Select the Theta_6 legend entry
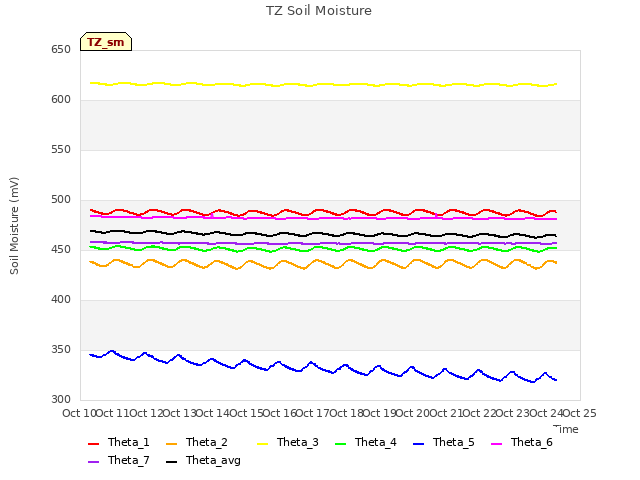Image resolution: width=640 pixels, height=480 pixels. (x=522, y=442)
